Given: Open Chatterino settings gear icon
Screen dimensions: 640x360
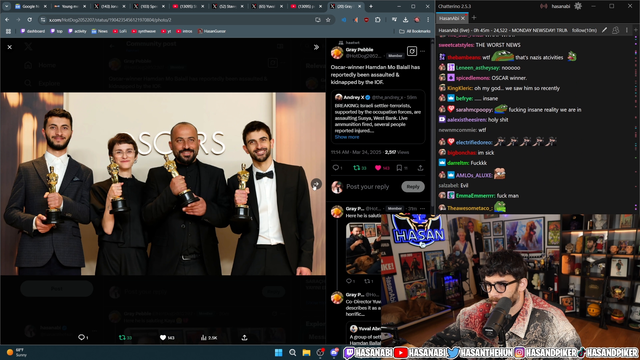Looking at the screenshot, I should pyautogui.click(x=578, y=6).
